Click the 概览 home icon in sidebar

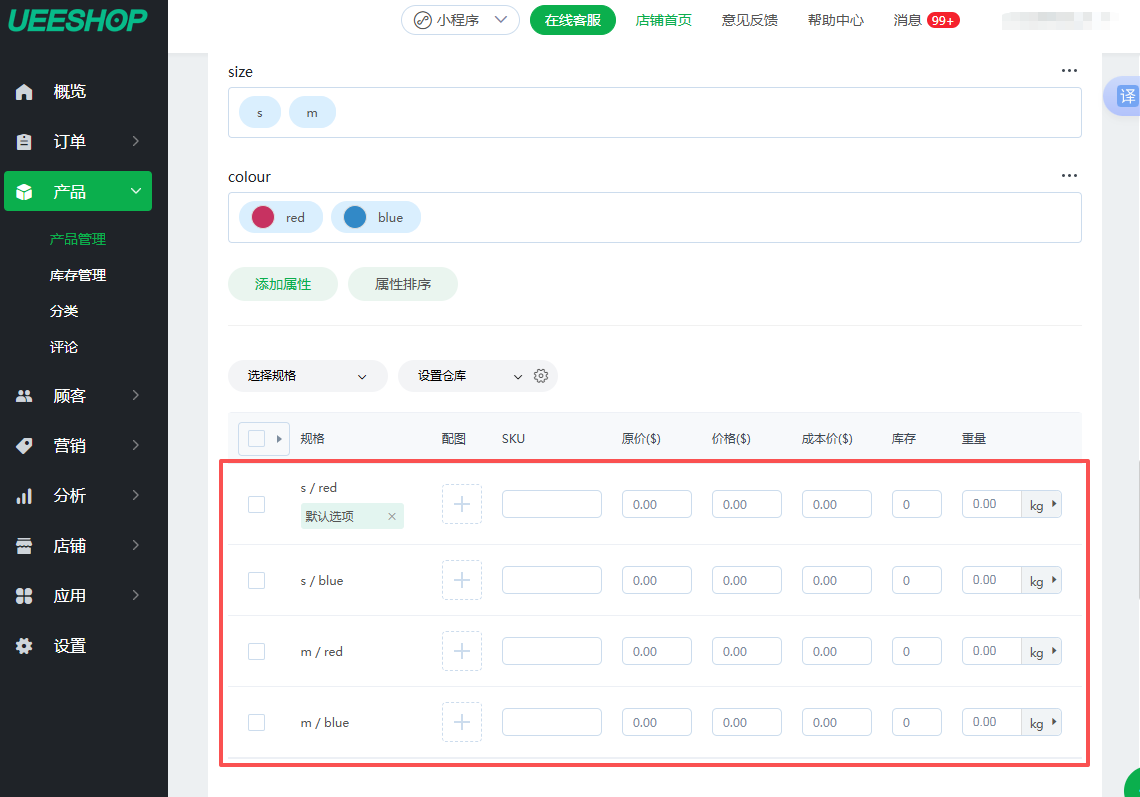coord(25,92)
